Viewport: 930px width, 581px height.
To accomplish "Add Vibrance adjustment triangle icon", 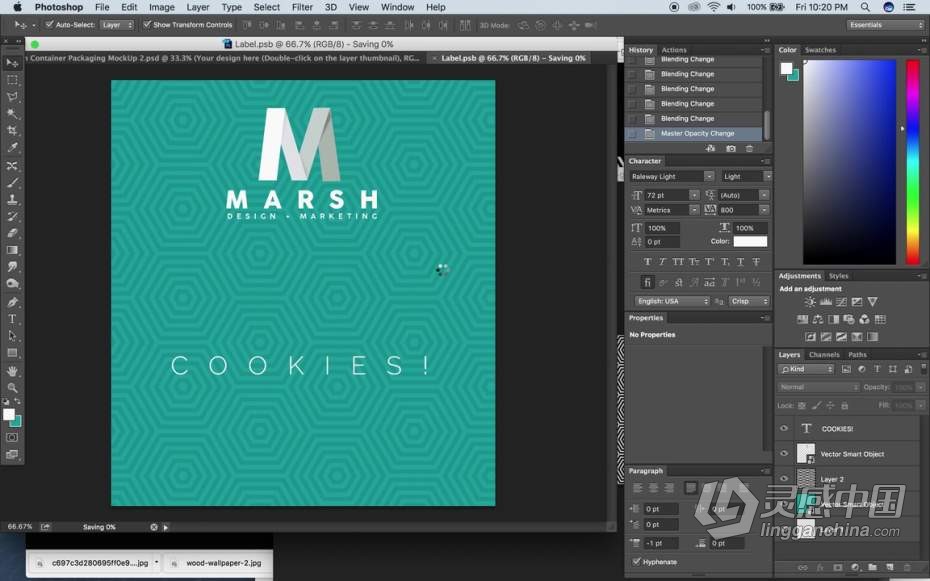I will click(872, 302).
